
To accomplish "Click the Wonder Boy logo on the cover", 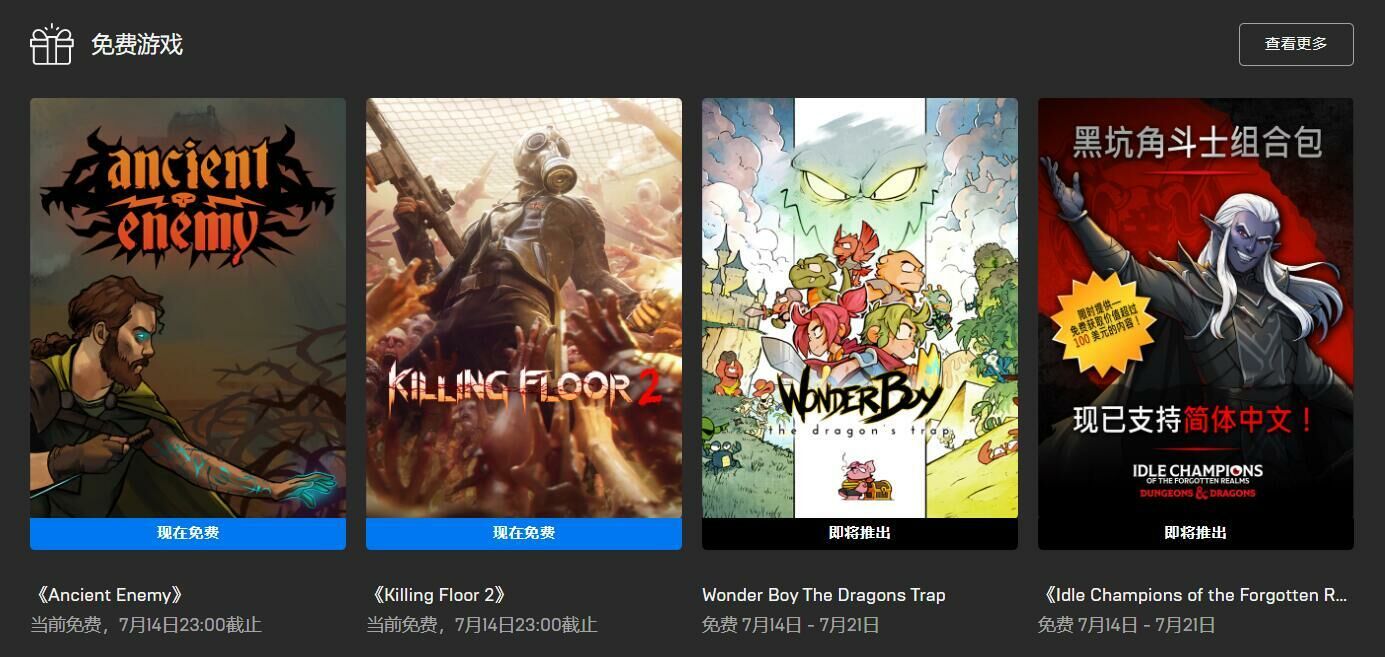I will coord(860,404).
